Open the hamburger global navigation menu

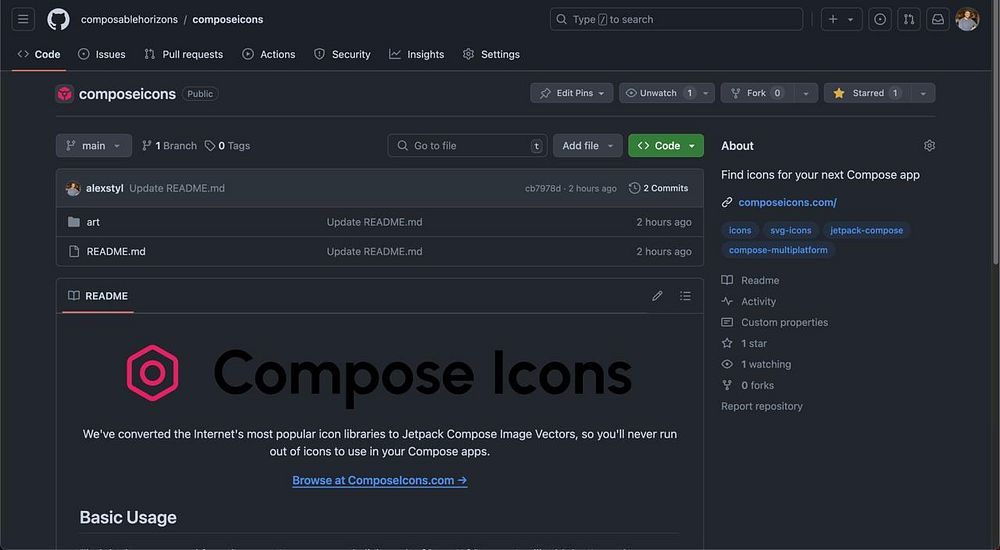pos(23,19)
